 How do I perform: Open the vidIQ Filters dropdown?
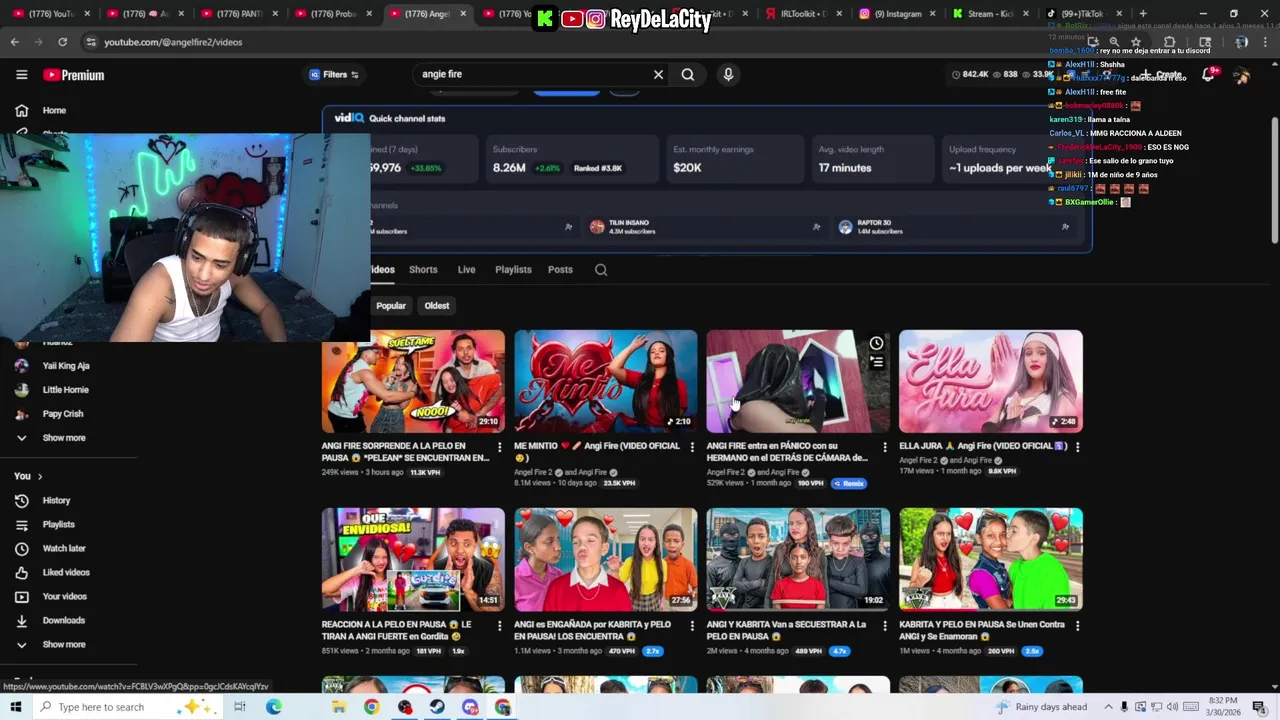pos(334,74)
